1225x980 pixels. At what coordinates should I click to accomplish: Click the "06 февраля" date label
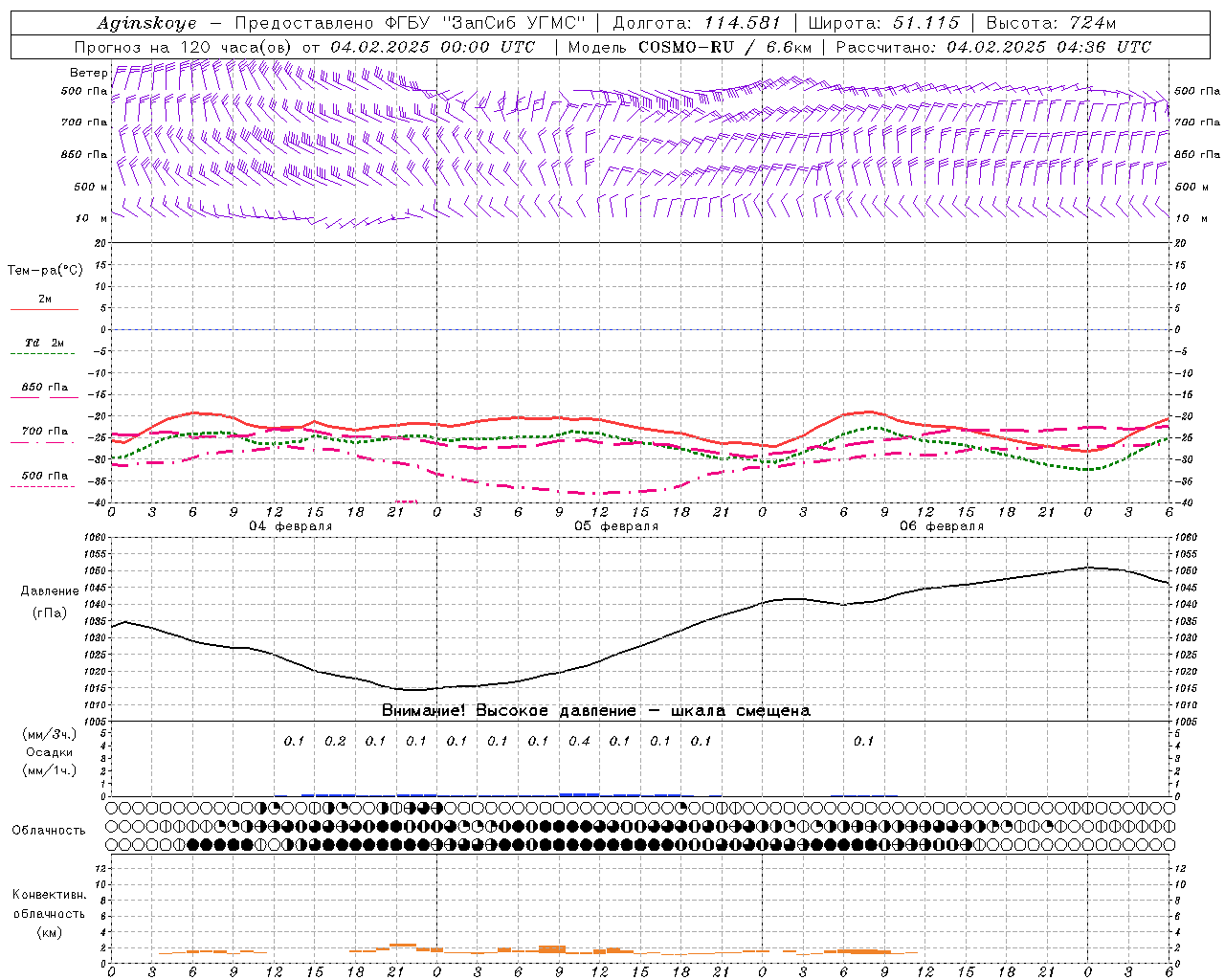(942, 526)
